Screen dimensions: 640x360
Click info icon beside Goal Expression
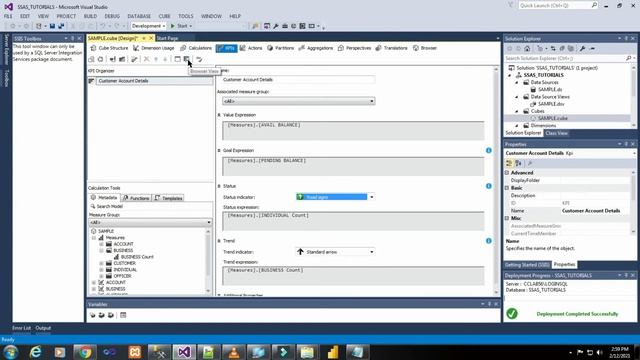(489, 150)
